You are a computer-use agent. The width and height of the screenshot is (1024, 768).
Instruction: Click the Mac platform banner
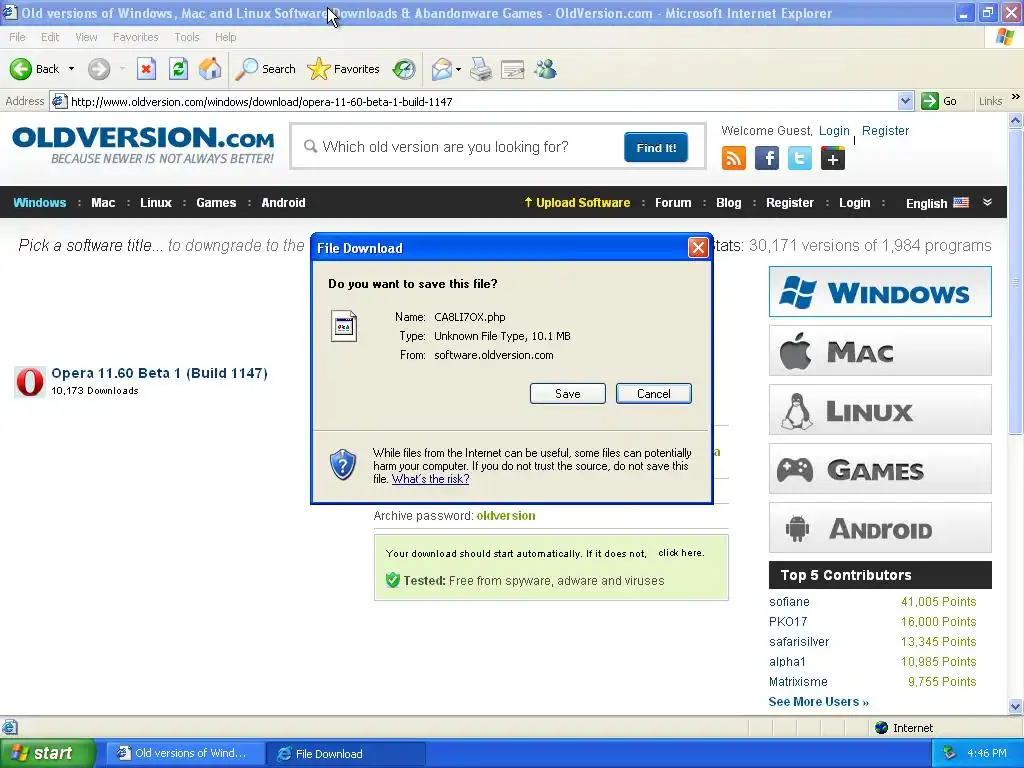point(880,351)
